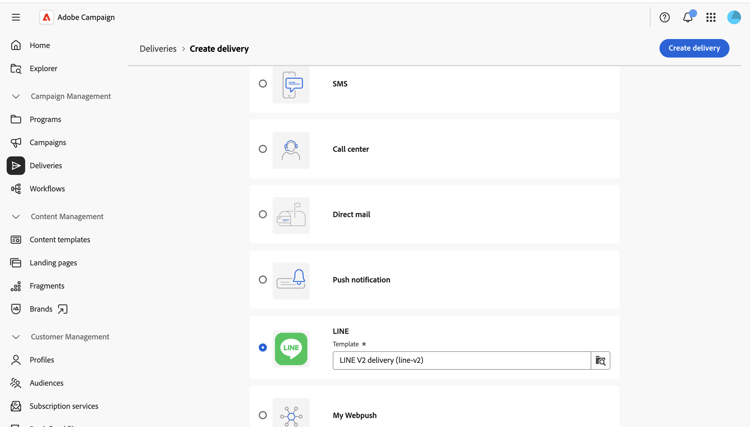Click the Deliveries breadcrumb link
The image size is (750, 427).
click(158, 49)
